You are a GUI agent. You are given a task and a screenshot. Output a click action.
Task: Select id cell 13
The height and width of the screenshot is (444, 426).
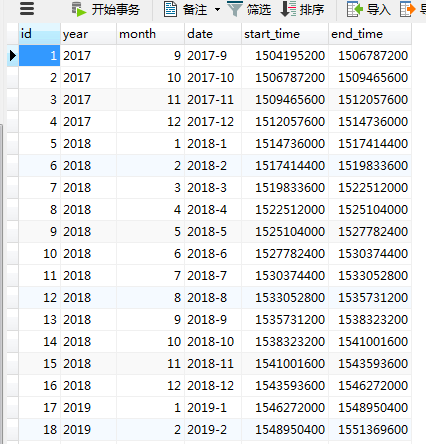click(40, 320)
